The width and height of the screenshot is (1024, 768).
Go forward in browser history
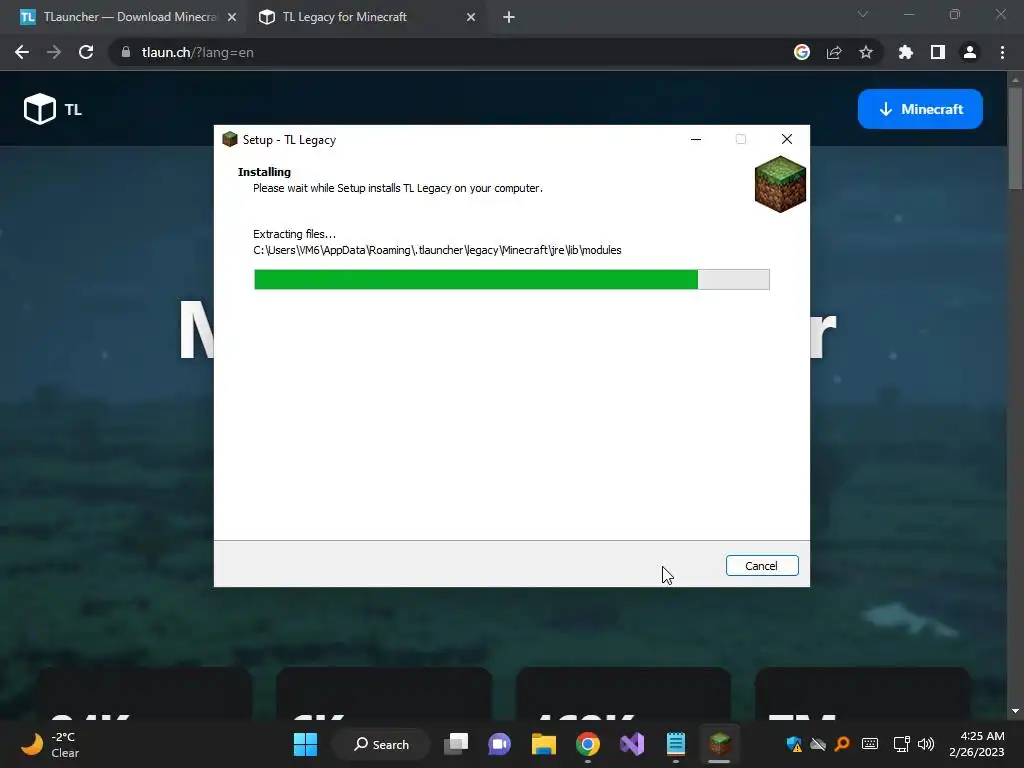click(54, 52)
